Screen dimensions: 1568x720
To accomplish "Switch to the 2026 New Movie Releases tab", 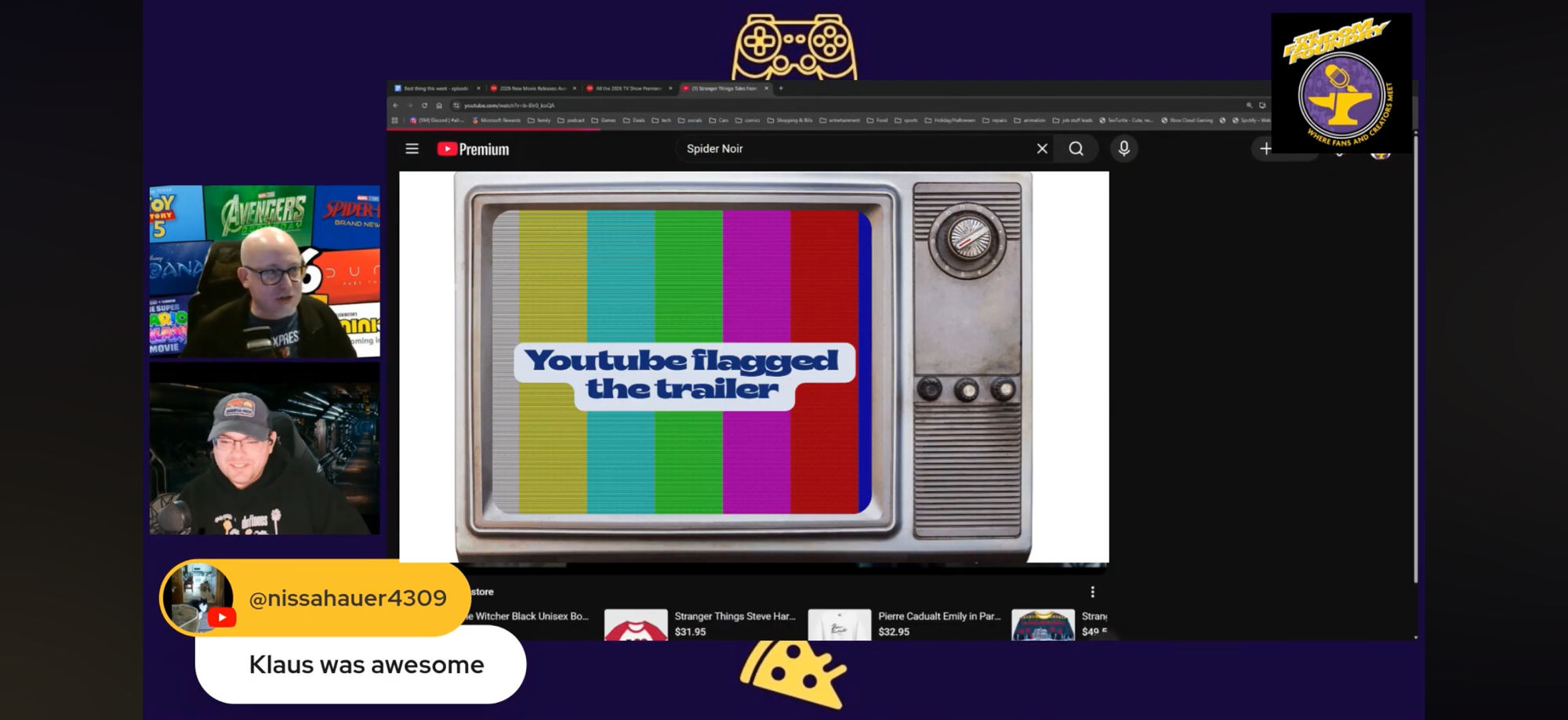I will (x=532, y=89).
